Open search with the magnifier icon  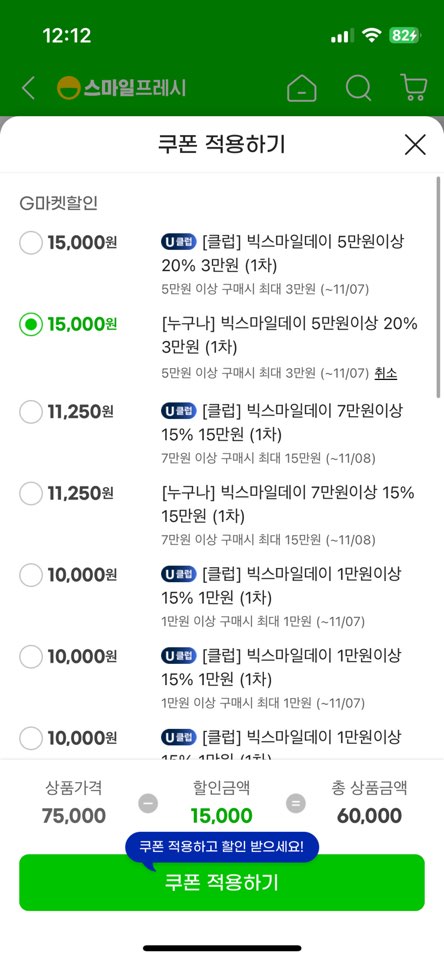358,88
